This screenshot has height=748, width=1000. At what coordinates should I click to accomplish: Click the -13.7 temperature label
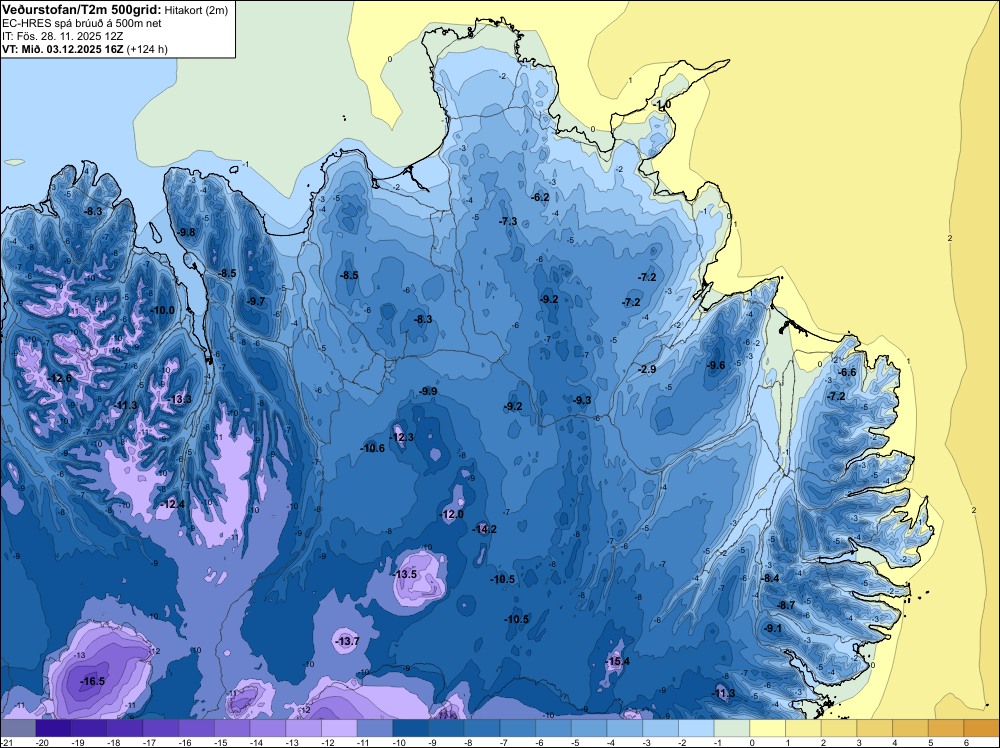347,641
